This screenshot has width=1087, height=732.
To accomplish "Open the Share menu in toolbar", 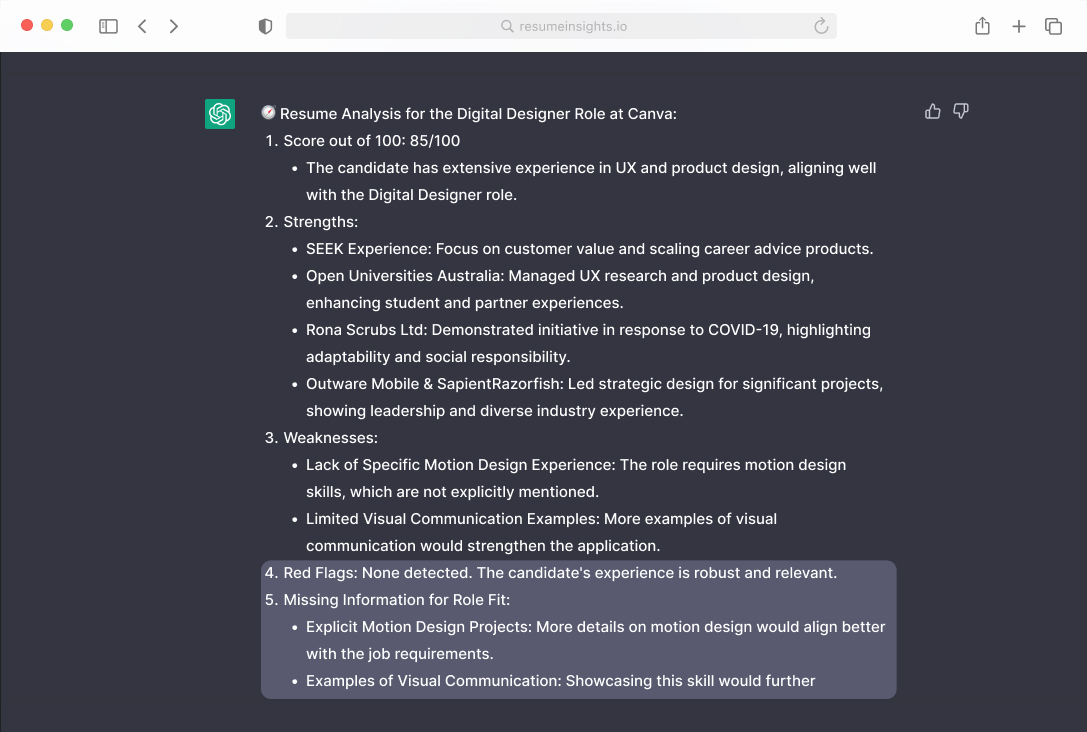I will point(982,27).
